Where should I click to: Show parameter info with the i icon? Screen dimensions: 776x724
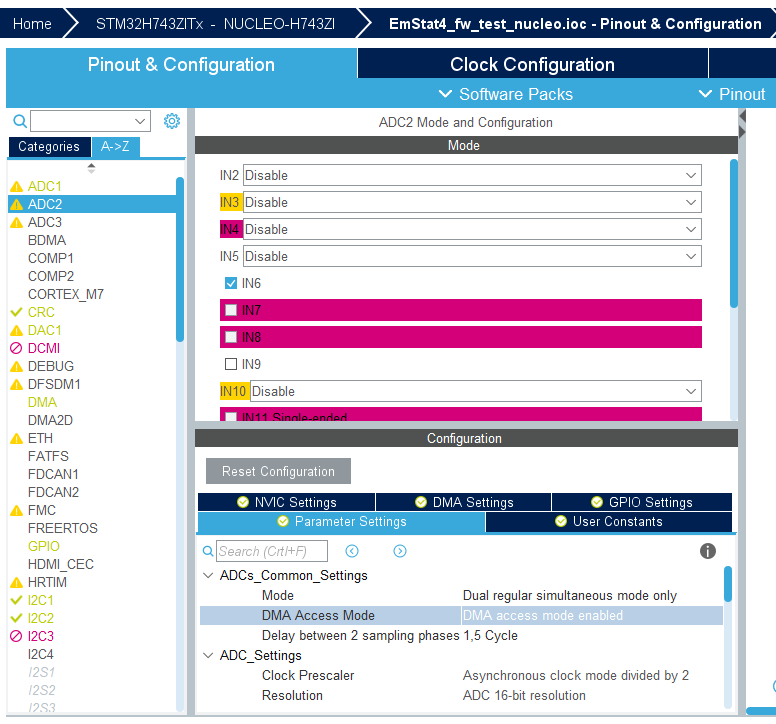point(708,551)
